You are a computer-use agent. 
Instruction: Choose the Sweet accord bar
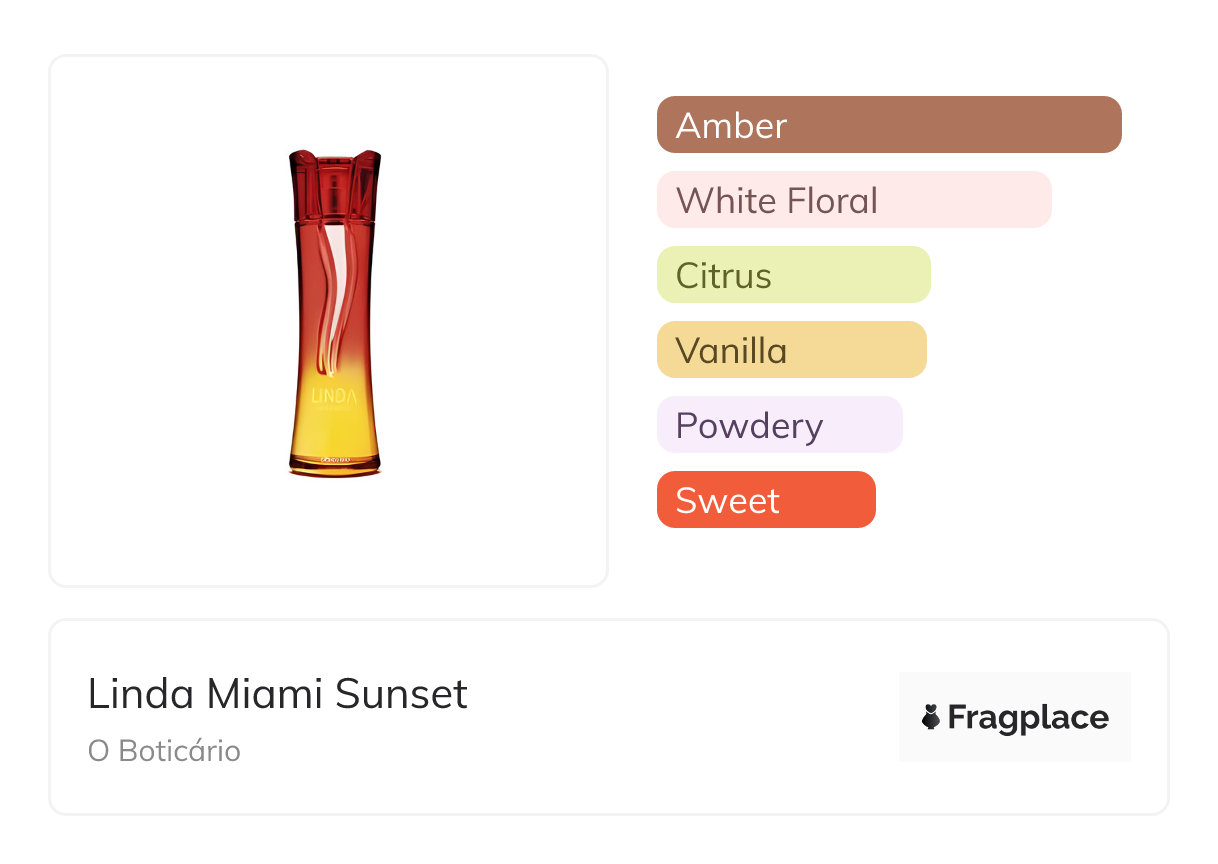[x=766, y=500]
